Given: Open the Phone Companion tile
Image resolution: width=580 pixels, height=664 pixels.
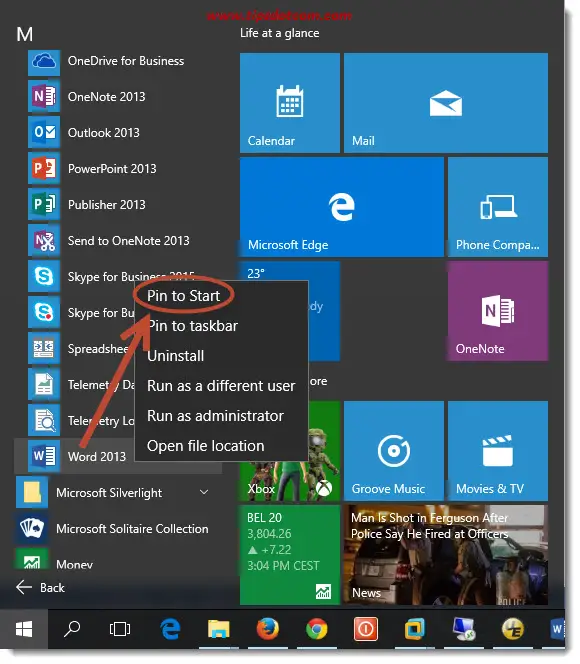Looking at the screenshot, I should point(498,207).
